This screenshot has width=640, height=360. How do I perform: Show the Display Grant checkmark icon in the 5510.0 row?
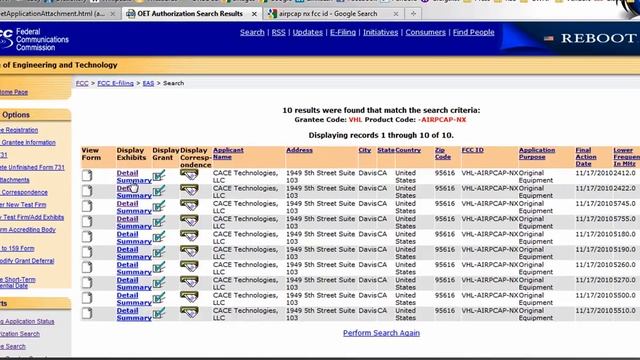[159, 313]
